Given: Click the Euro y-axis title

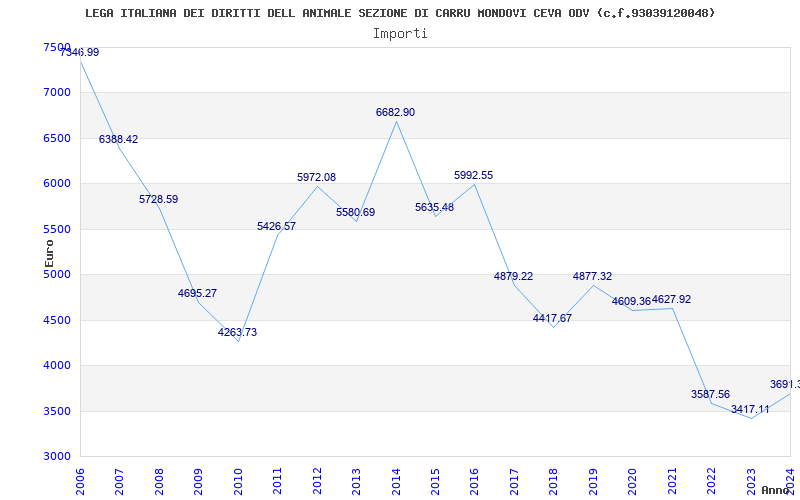Looking at the screenshot, I should coord(49,253).
